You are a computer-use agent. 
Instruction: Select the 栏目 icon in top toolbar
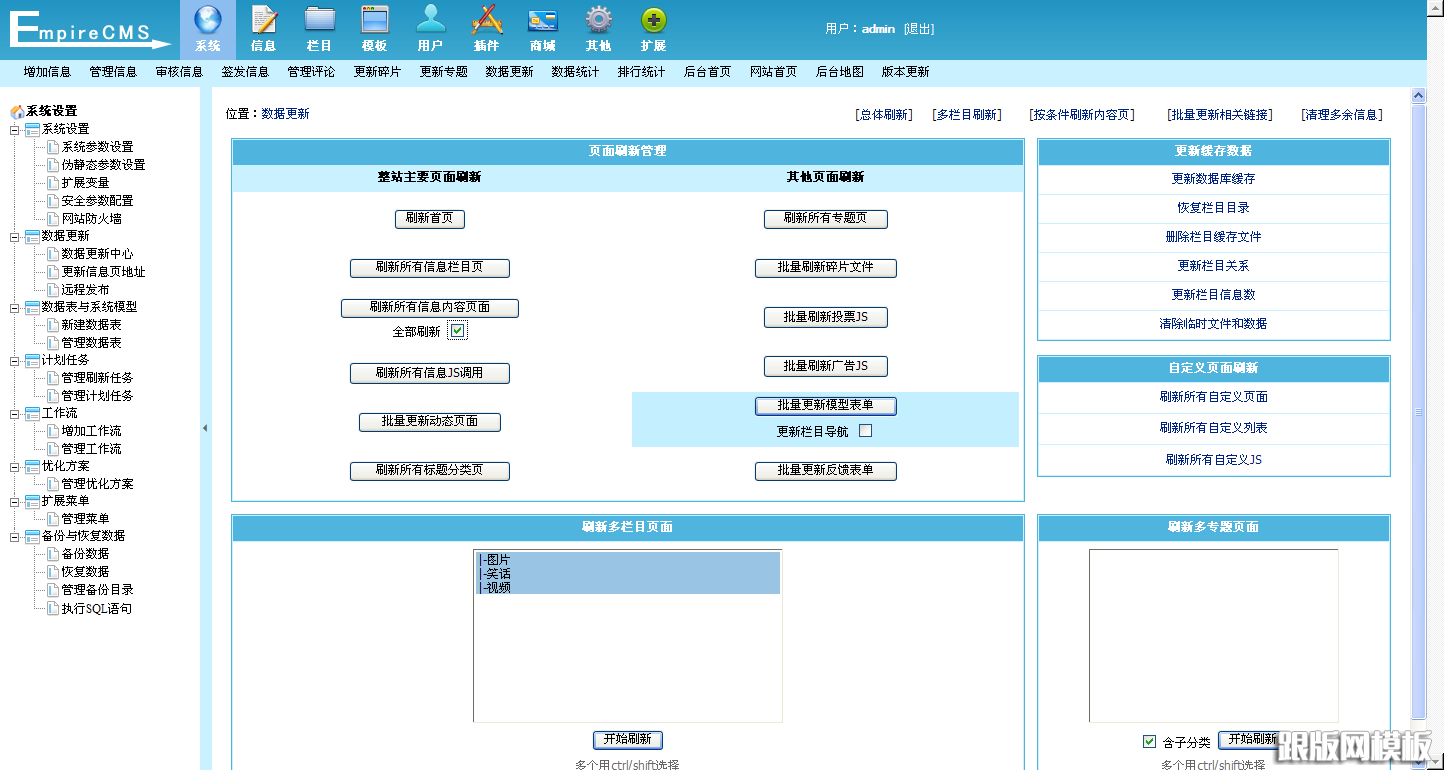319,28
